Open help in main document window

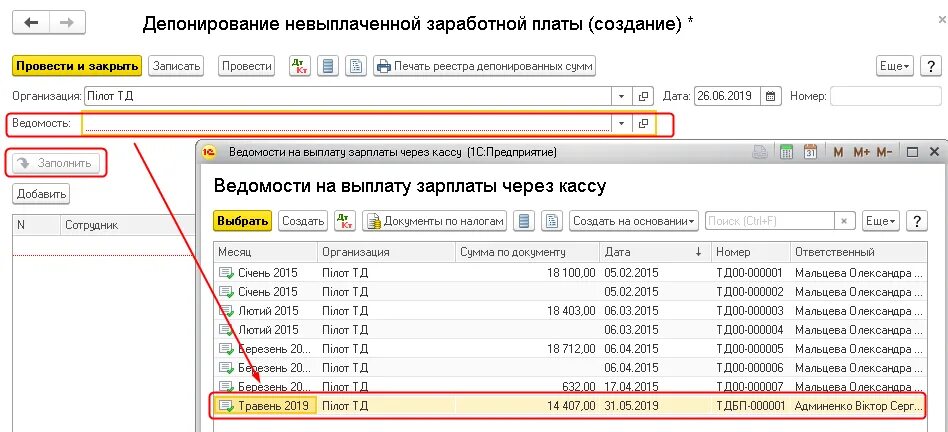click(931, 66)
